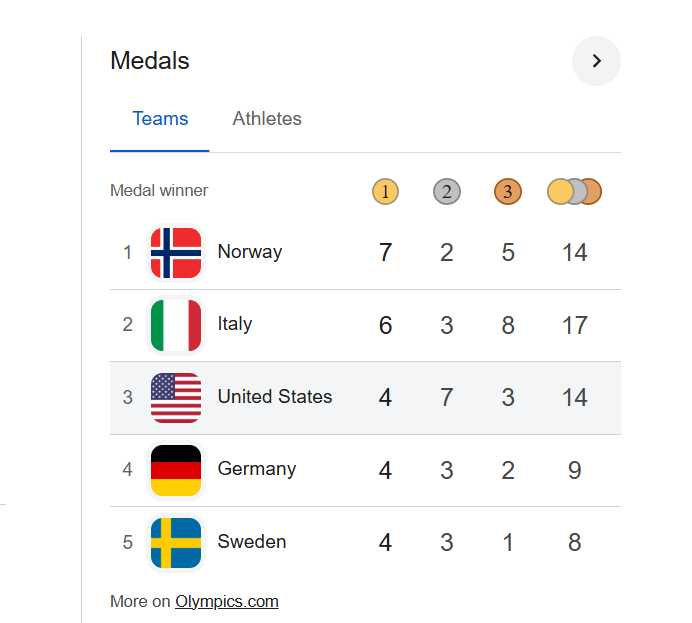The height and width of the screenshot is (623, 692).
Task: Click the total medals combined icon
Action: click(574, 191)
